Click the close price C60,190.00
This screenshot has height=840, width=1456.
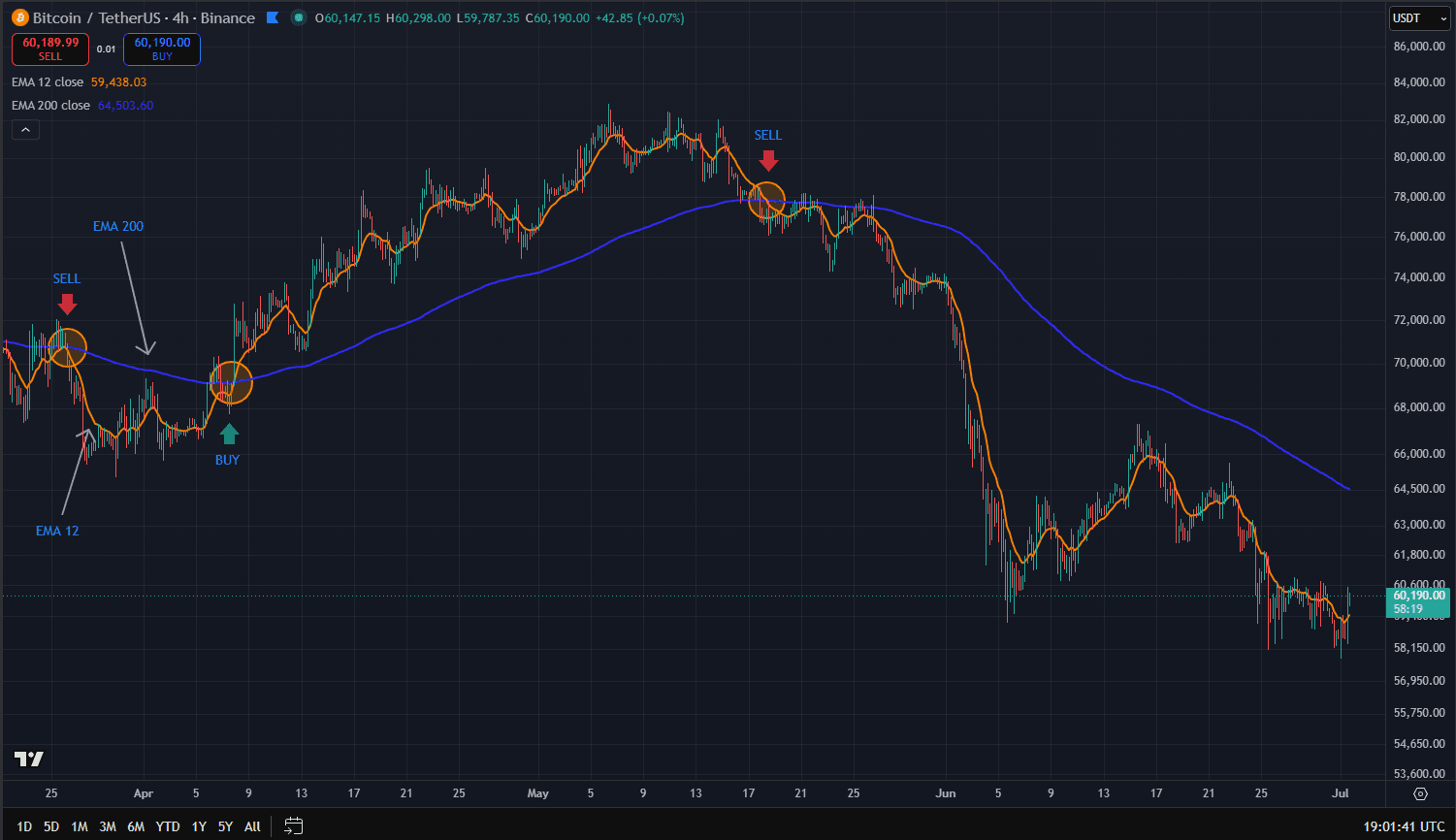point(557,18)
